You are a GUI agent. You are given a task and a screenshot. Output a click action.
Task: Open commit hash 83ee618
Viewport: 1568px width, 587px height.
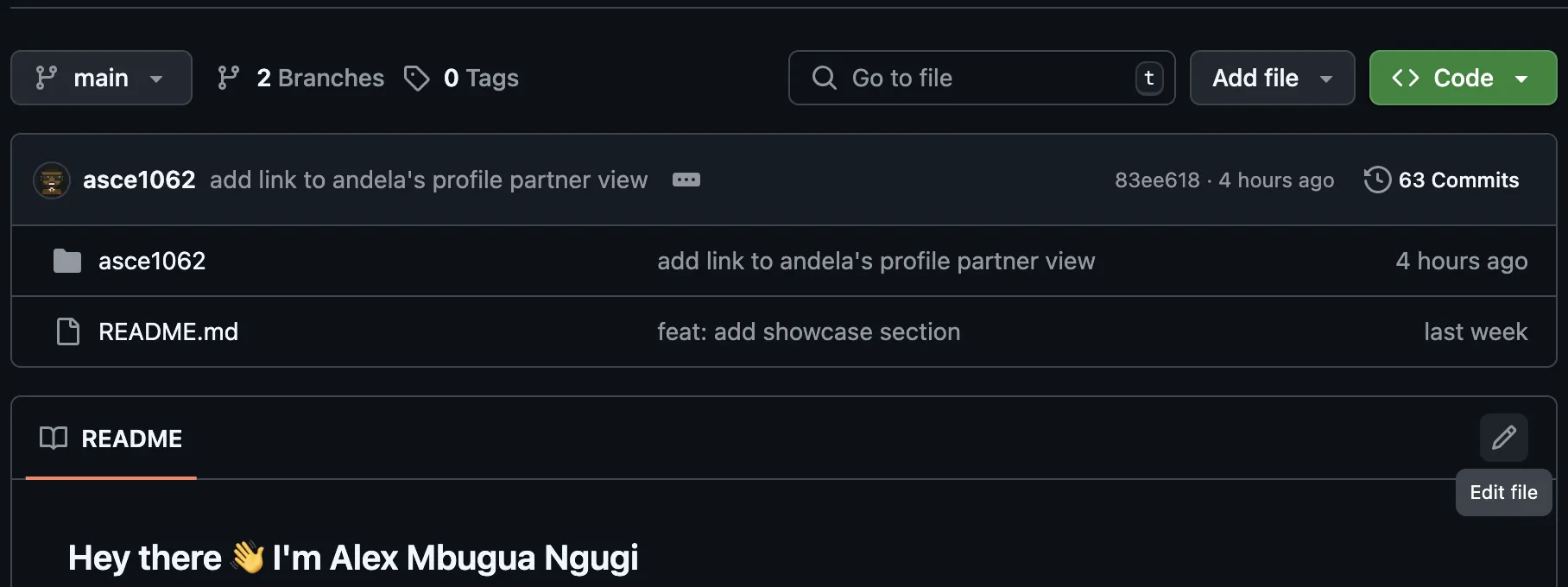coord(1157,180)
